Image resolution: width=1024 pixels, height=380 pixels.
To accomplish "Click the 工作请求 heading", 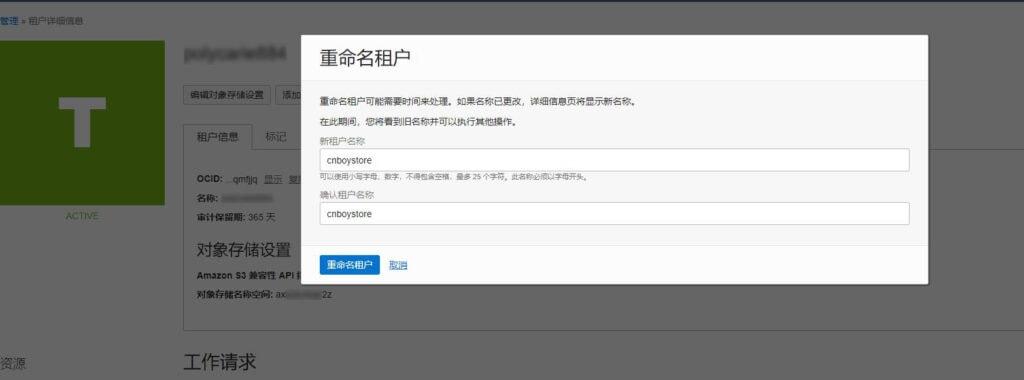I will coord(219,361).
